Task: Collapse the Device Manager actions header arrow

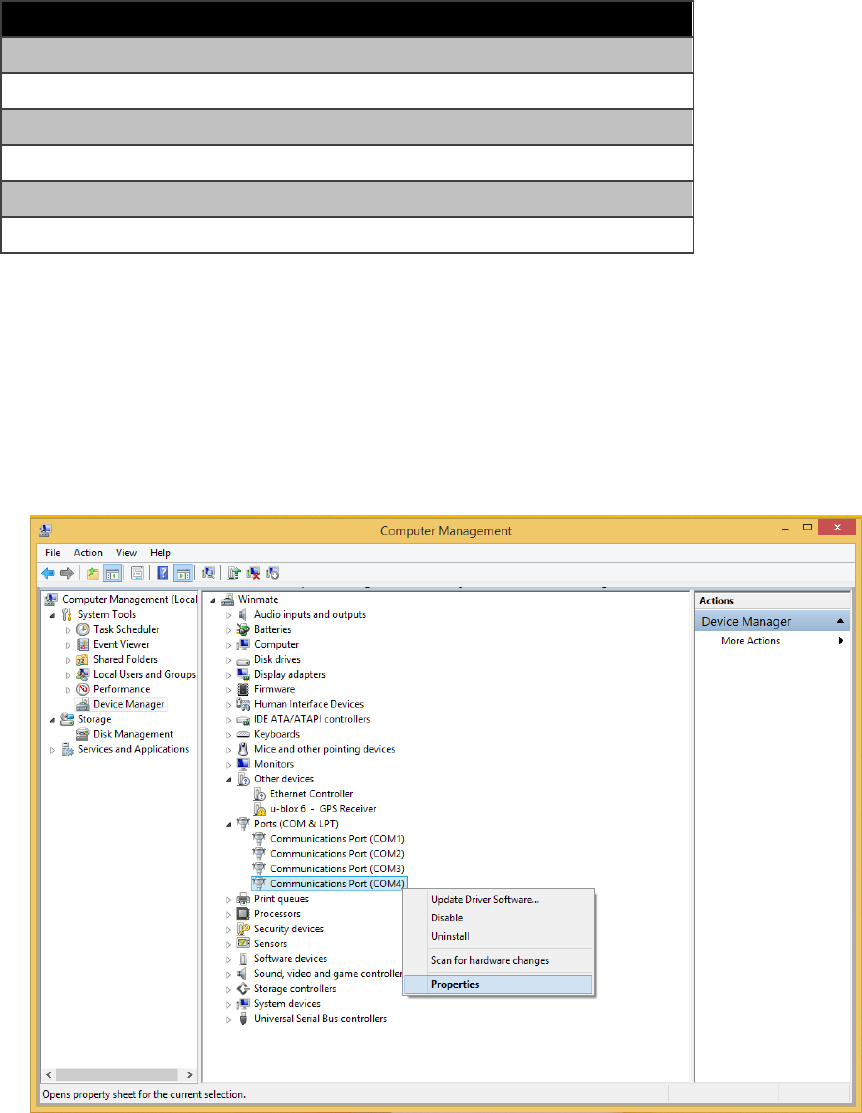Action: [x=840, y=621]
